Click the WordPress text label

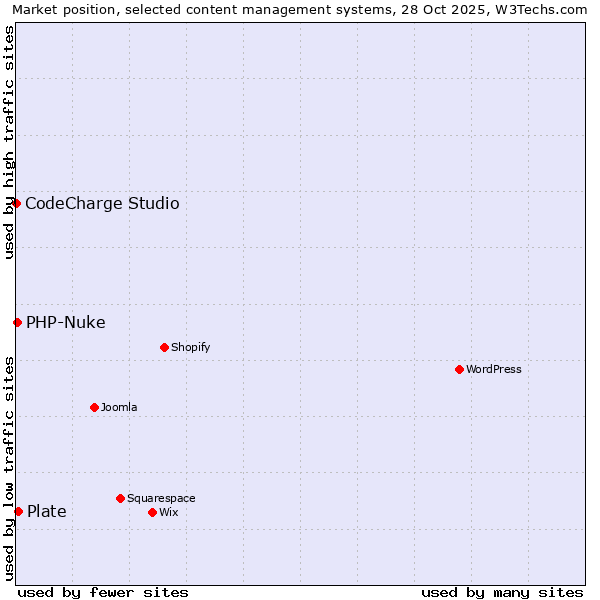tap(494, 369)
